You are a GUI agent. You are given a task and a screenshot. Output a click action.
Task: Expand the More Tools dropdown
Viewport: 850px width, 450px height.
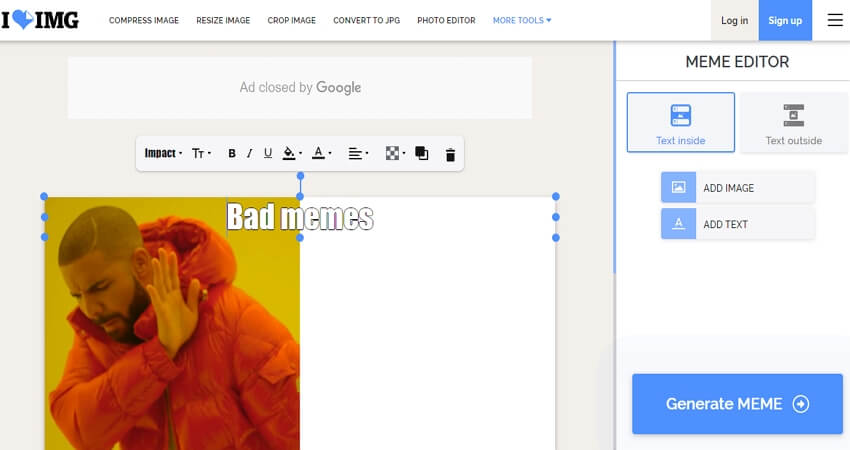tap(521, 20)
